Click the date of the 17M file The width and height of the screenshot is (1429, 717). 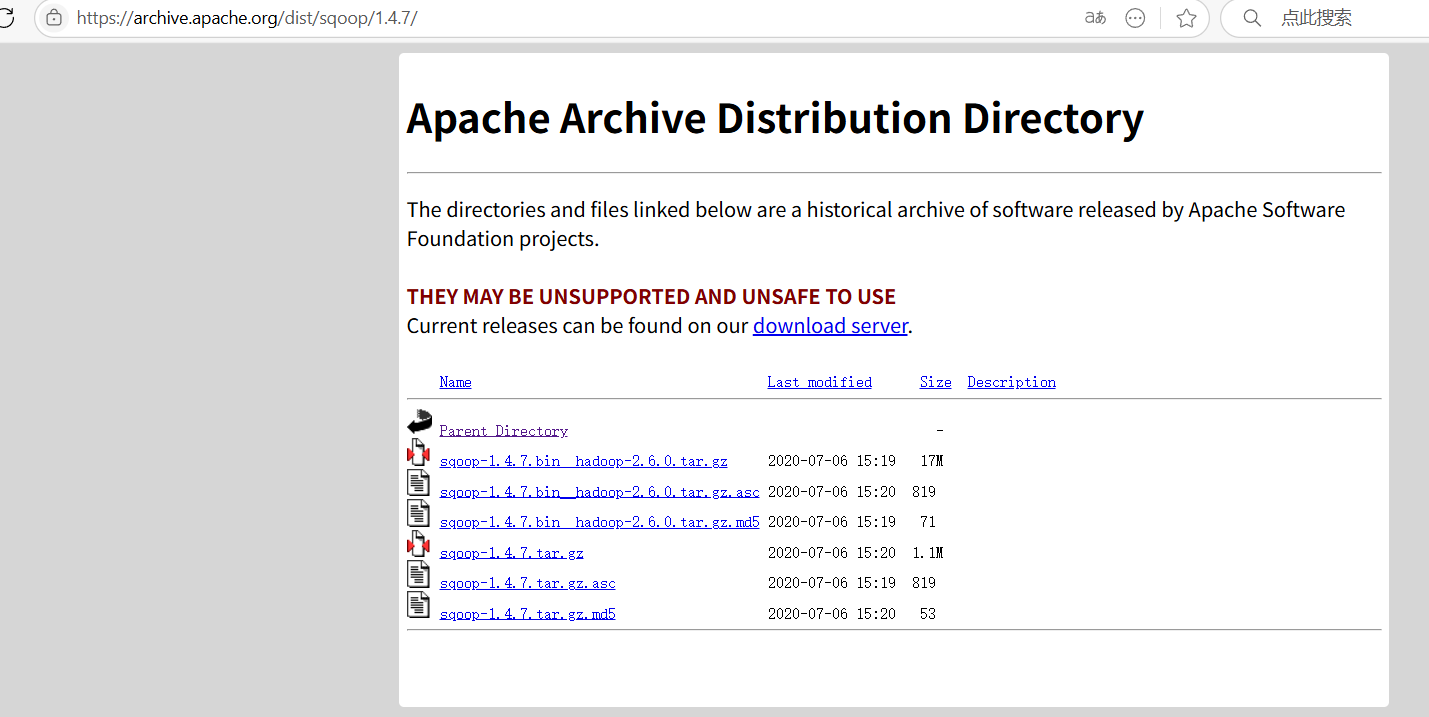coord(831,461)
